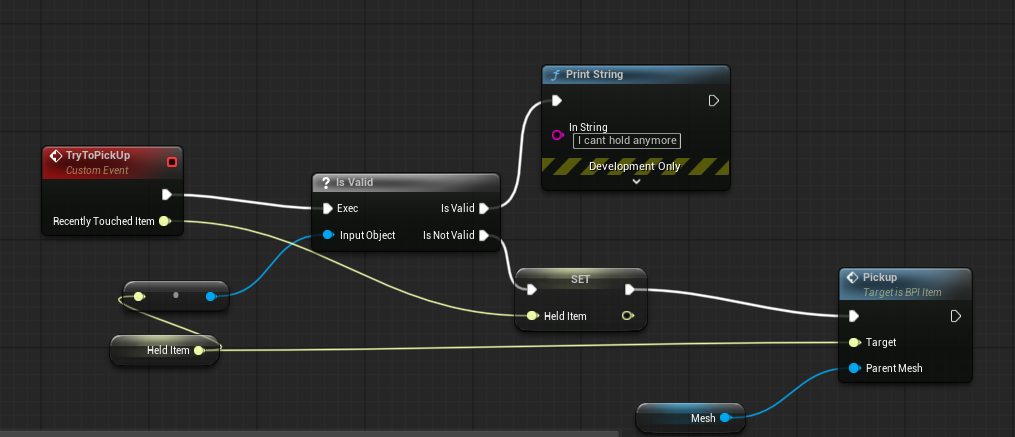Select the TryToPickUp execution output pin

[x=166, y=194]
